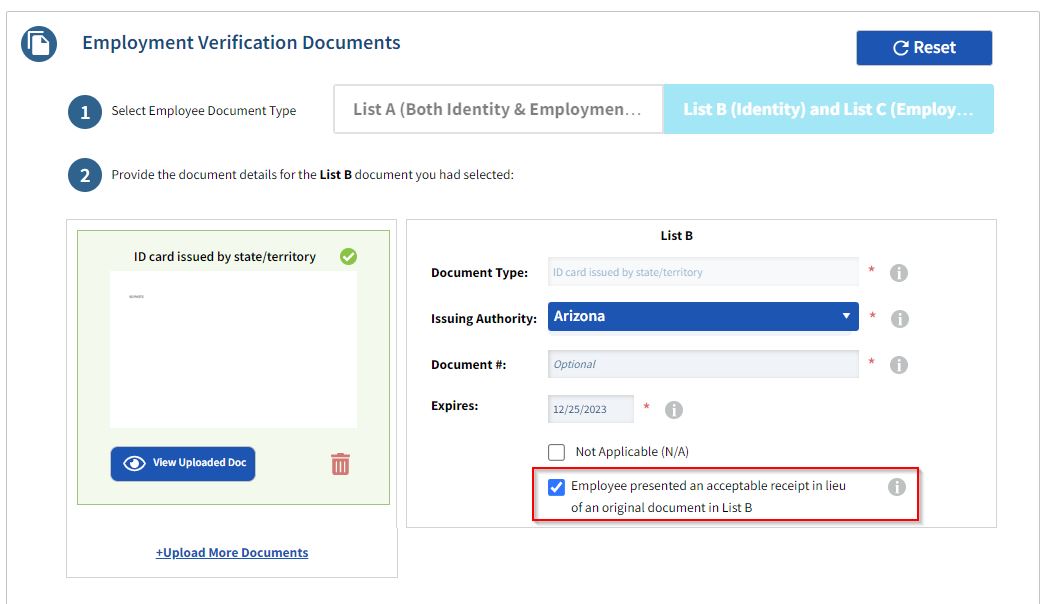Open the Issuing Authority dropdown showing Arizona

click(703, 317)
